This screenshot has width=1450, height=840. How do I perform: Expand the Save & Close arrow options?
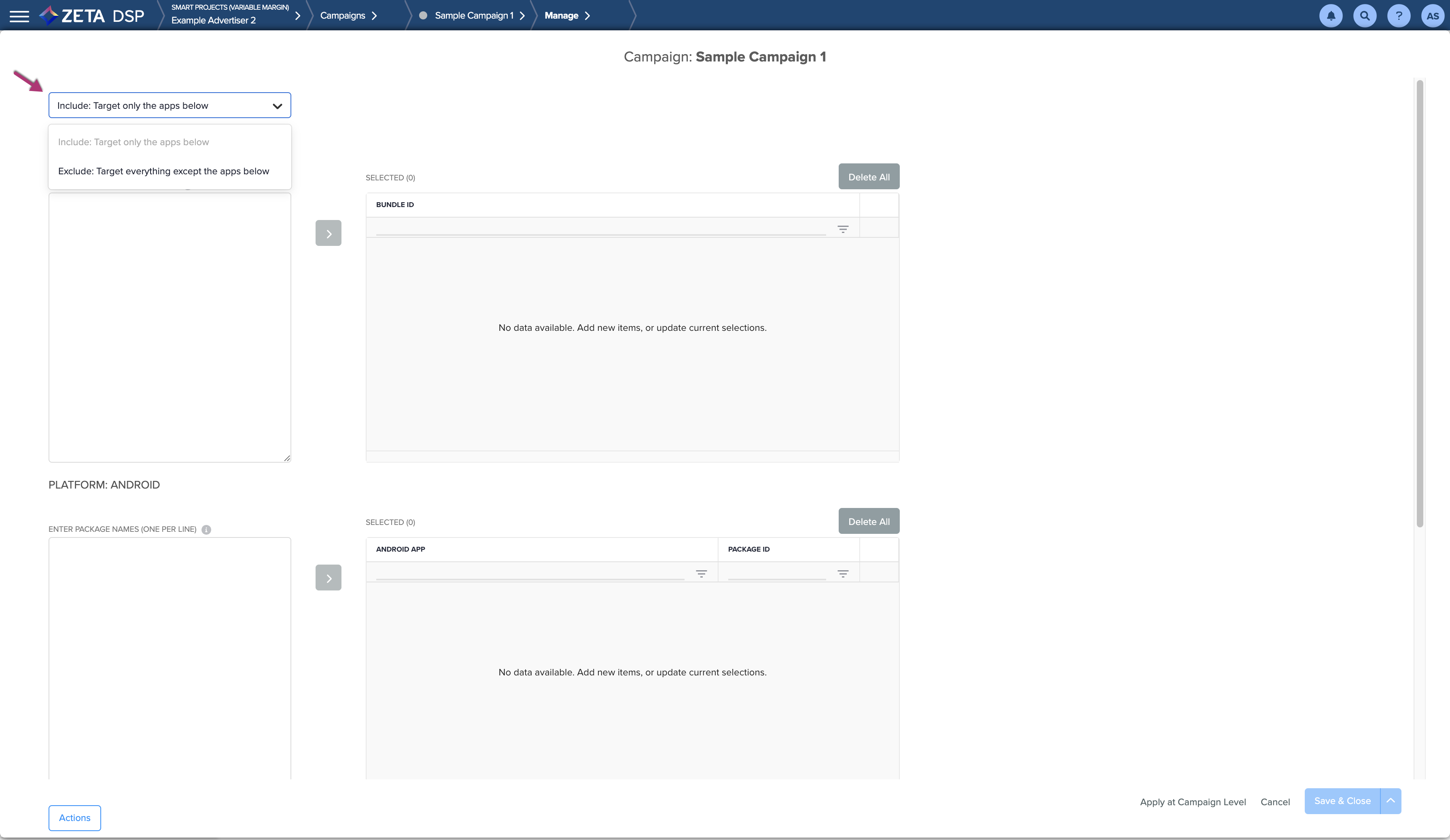point(1390,801)
